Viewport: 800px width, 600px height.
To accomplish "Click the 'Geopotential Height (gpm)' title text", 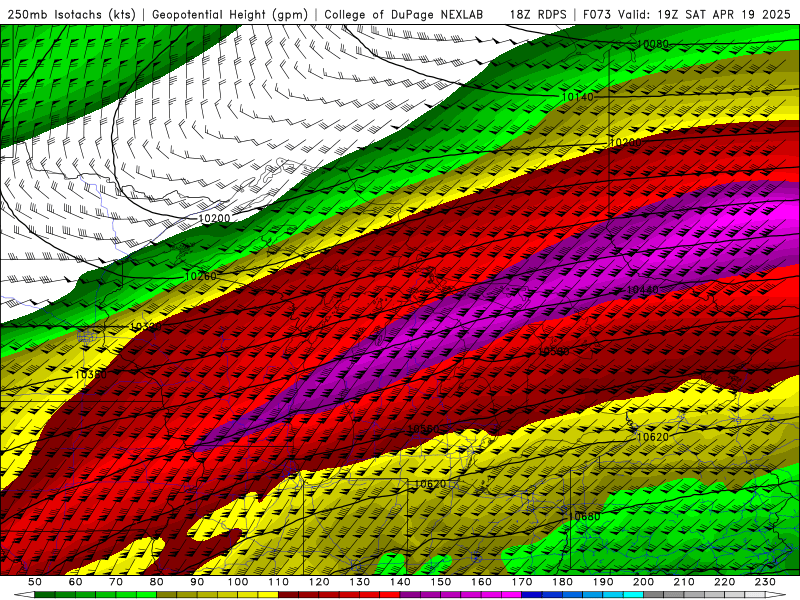I will (230, 14).
